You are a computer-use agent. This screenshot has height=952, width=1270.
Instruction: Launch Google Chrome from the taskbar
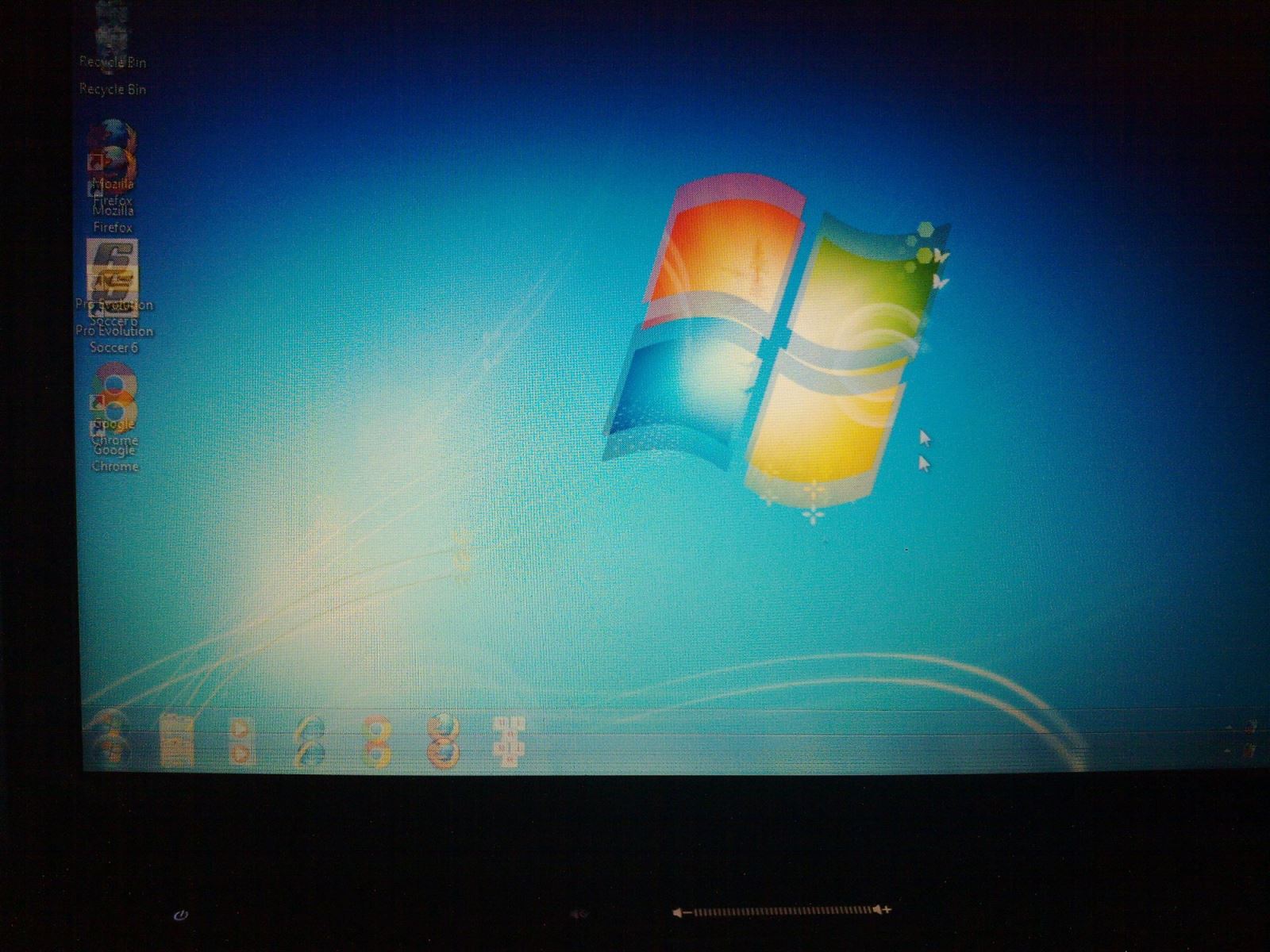pyautogui.click(x=376, y=740)
